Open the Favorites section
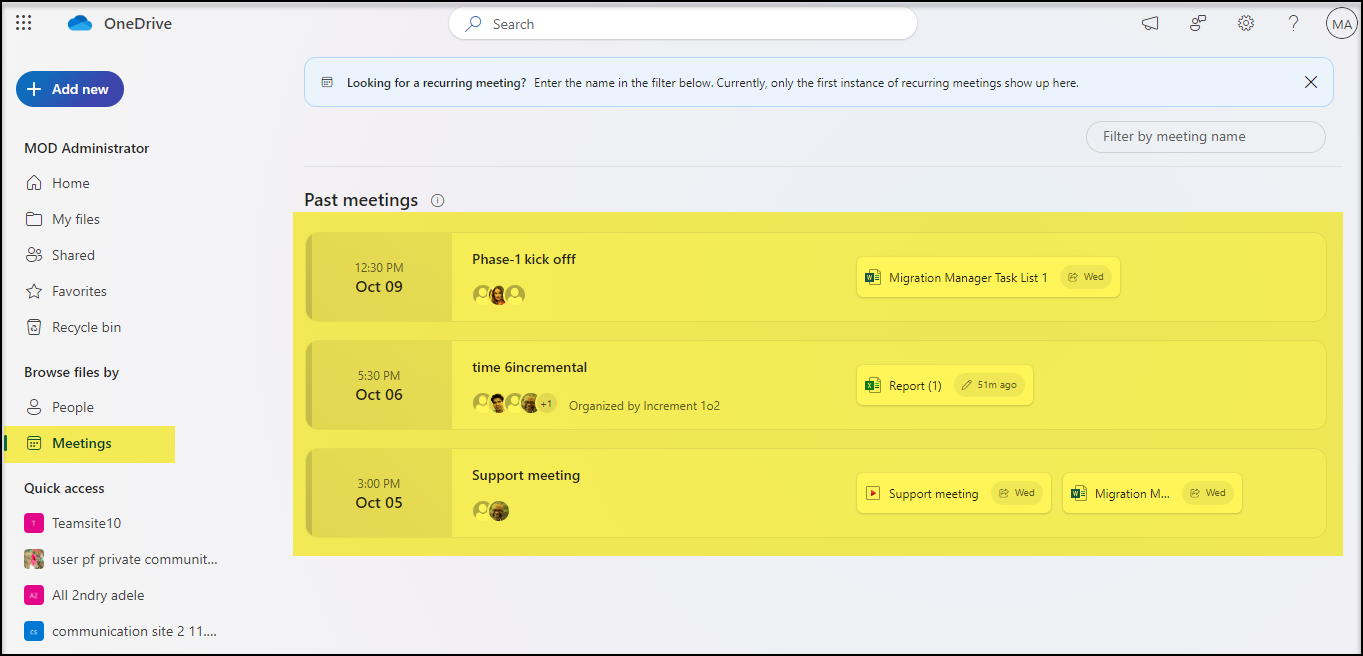This screenshot has width=1363, height=656. 79,291
